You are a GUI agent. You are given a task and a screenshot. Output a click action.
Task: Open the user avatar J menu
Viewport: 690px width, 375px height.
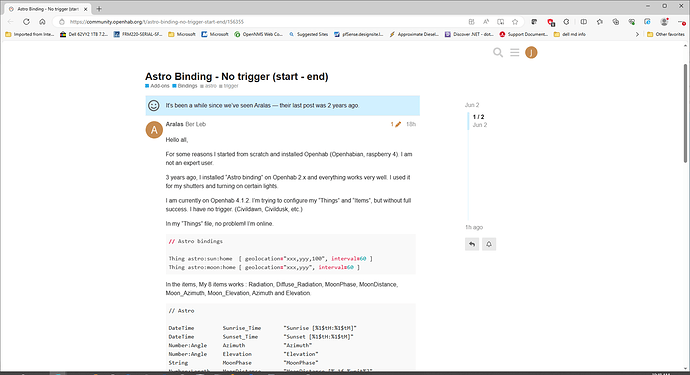pyautogui.click(x=531, y=52)
